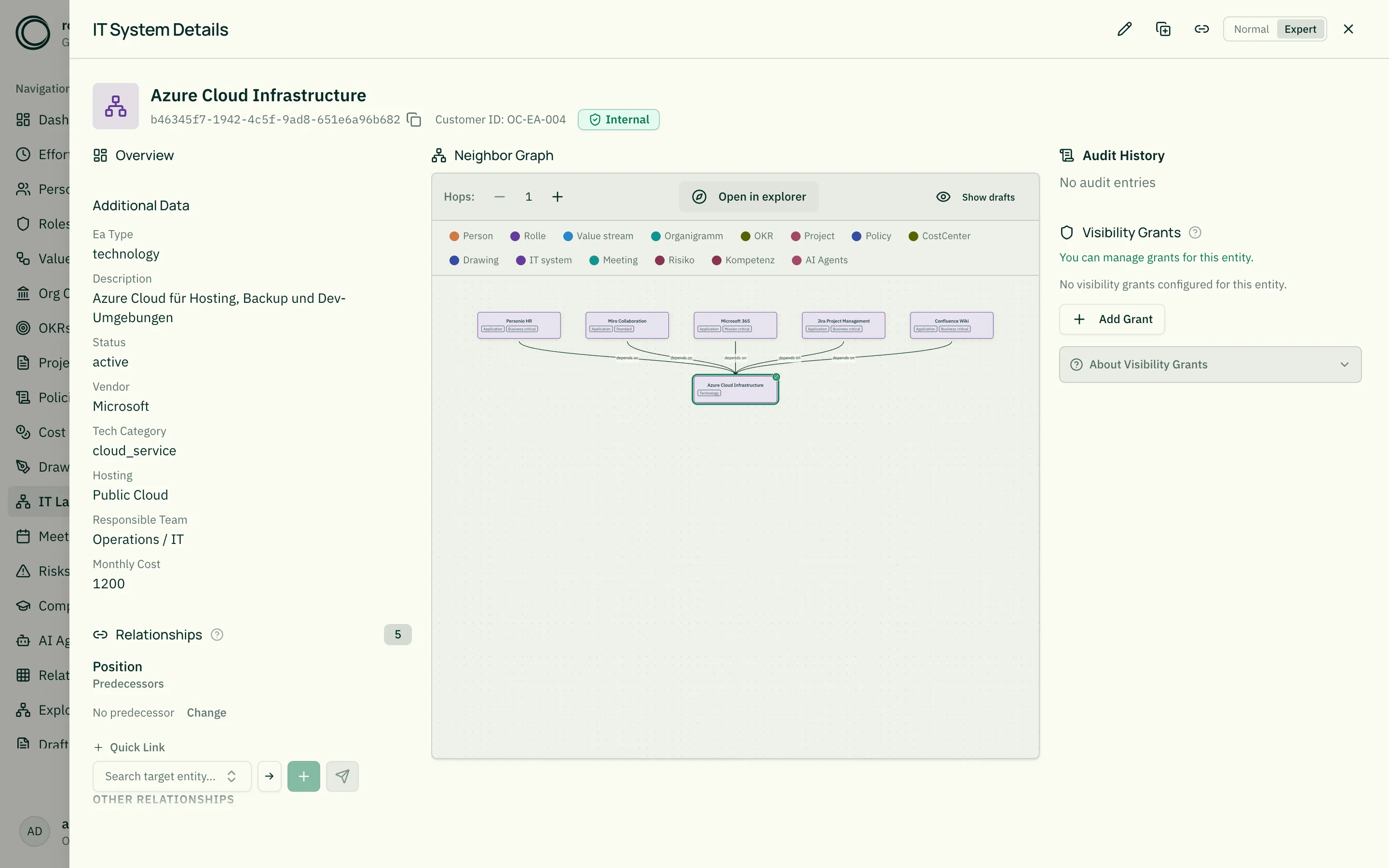Click the Add Grant button
This screenshot has width=1389, height=868.
coord(1112,319)
